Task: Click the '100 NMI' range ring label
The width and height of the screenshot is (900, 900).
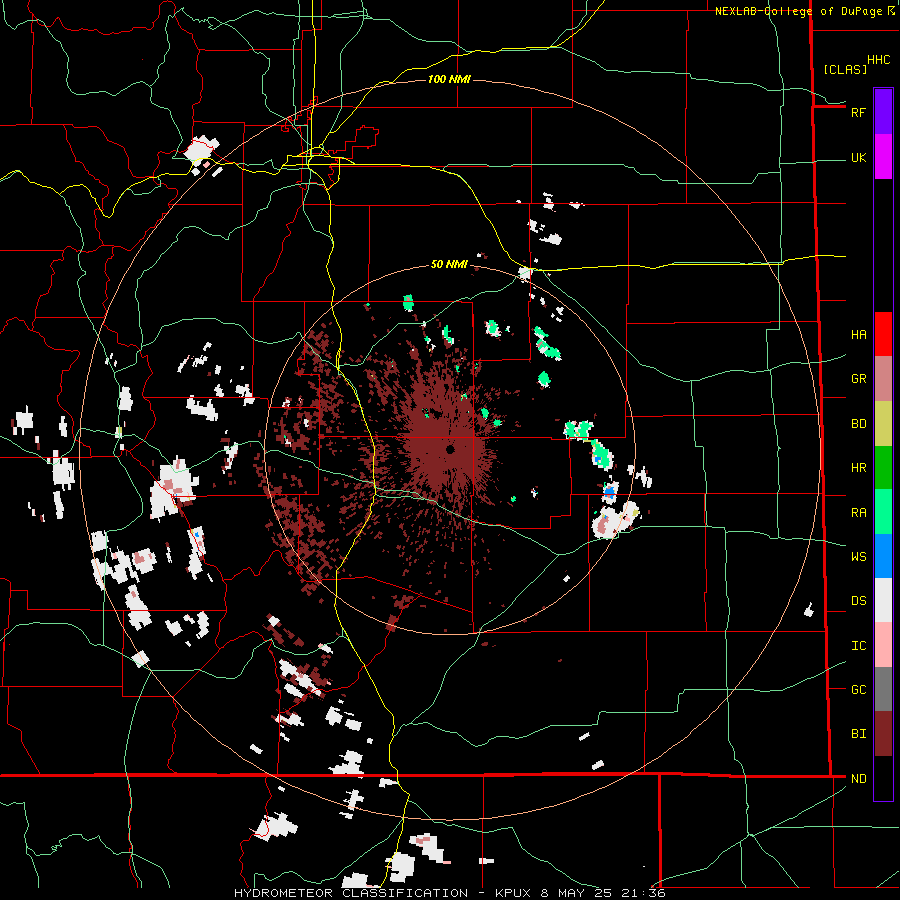Action: [x=449, y=79]
